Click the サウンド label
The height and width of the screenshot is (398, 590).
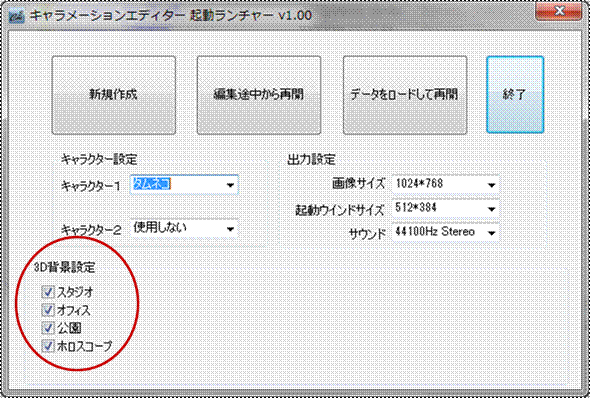pyautogui.click(x=367, y=234)
